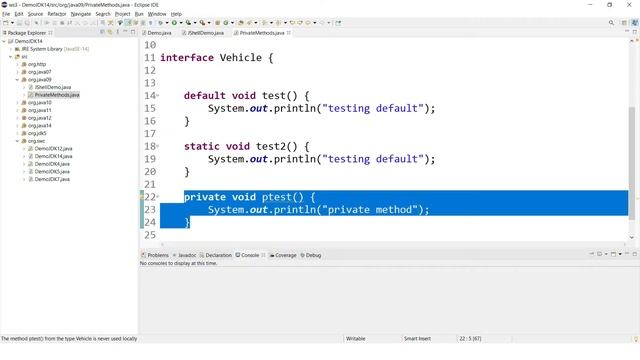
Task: Open the External Tools dropdown arrow
Action: pos(209,23)
